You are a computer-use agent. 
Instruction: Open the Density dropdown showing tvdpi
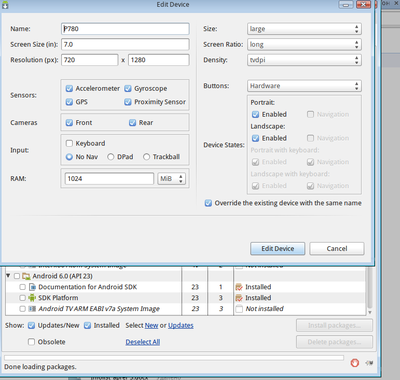[304, 60]
